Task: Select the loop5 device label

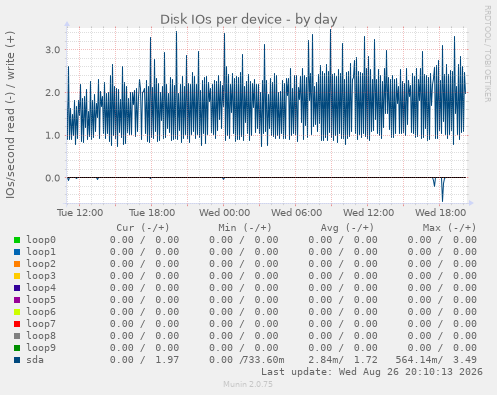Action: click(41, 300)
